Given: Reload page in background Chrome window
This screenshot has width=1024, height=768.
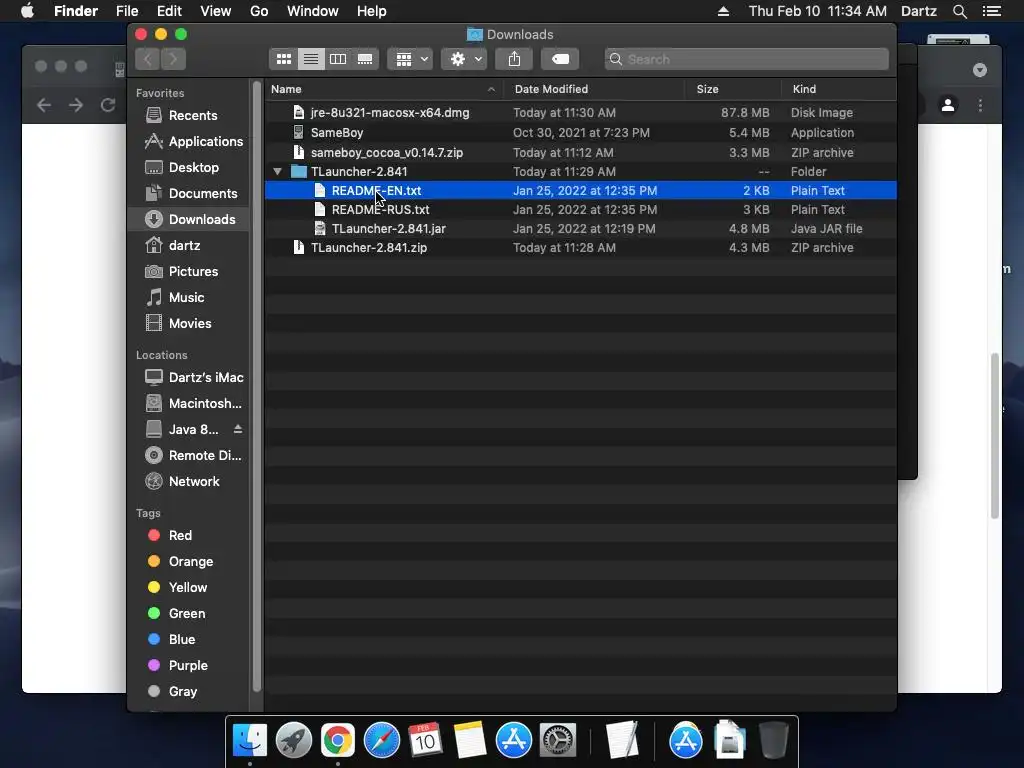Looking at the screenshot, I should [x=108, y=105].
